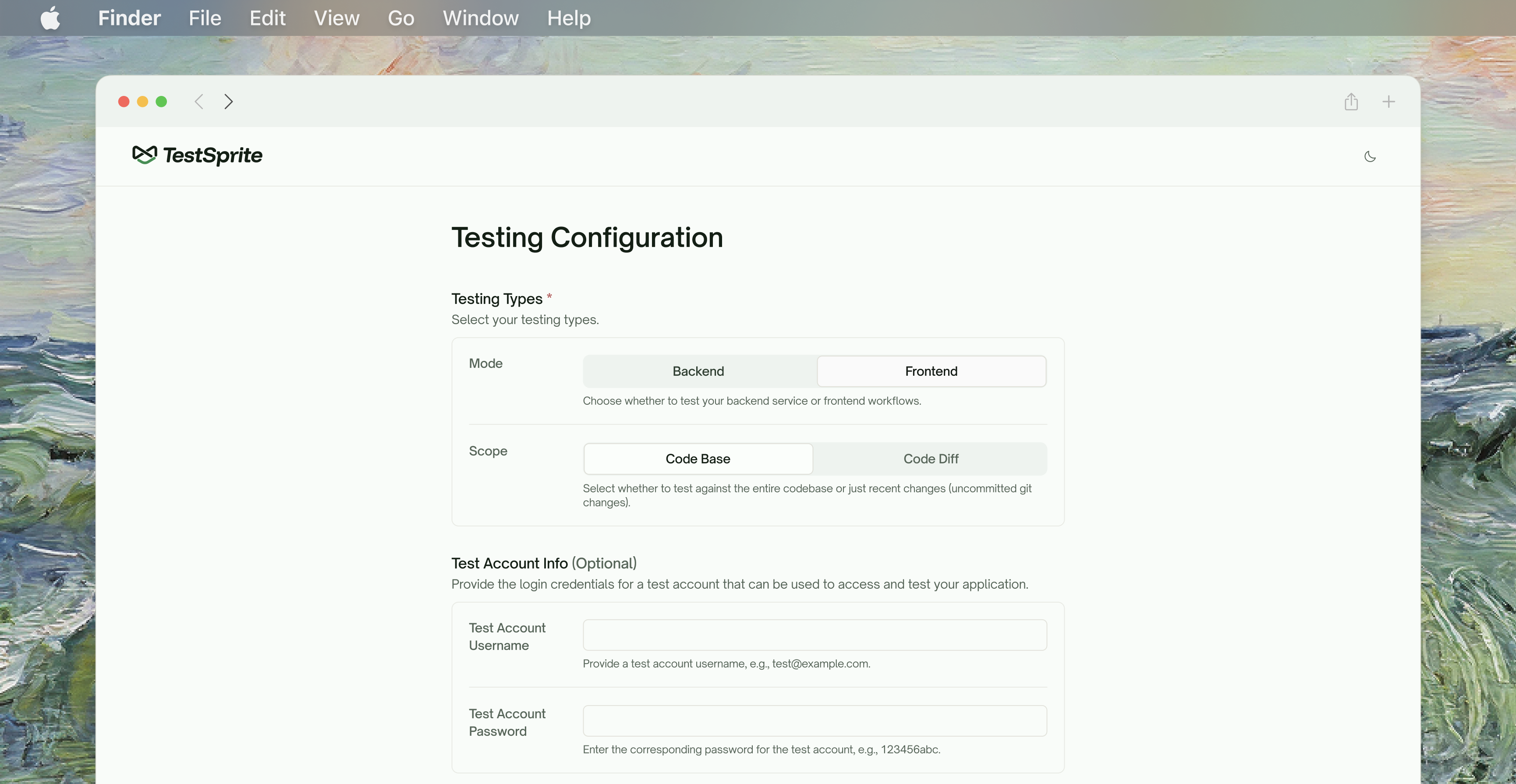Open the File menu
1516x784 pixels.
point(205,18)
